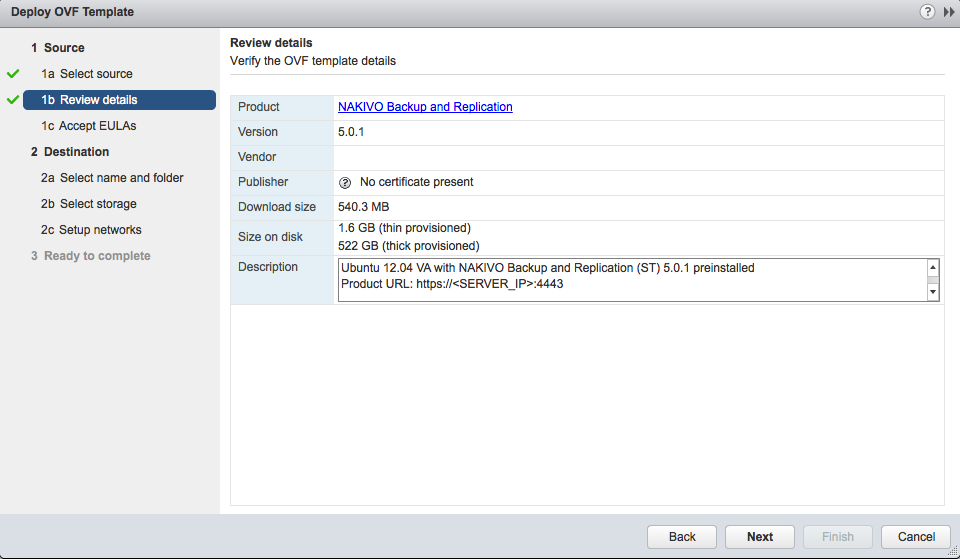Click the Ubuntu 12.04 VA description line
Image resolution: width=960 pixels, height=559 pixels.
coord(547,268)
